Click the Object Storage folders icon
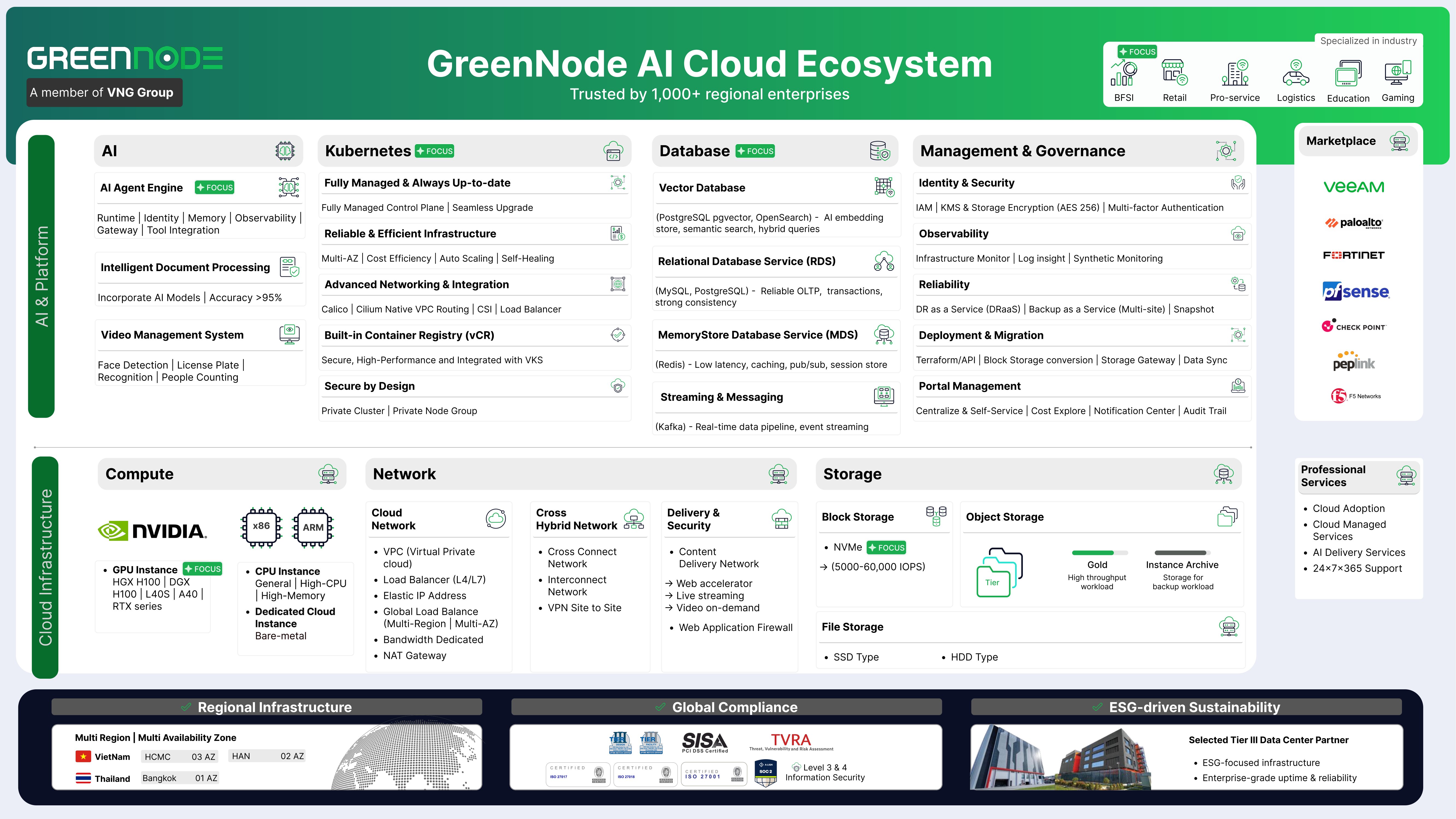The width and height of the screenshot is (1456, 819). click(x=1228, y=517)
